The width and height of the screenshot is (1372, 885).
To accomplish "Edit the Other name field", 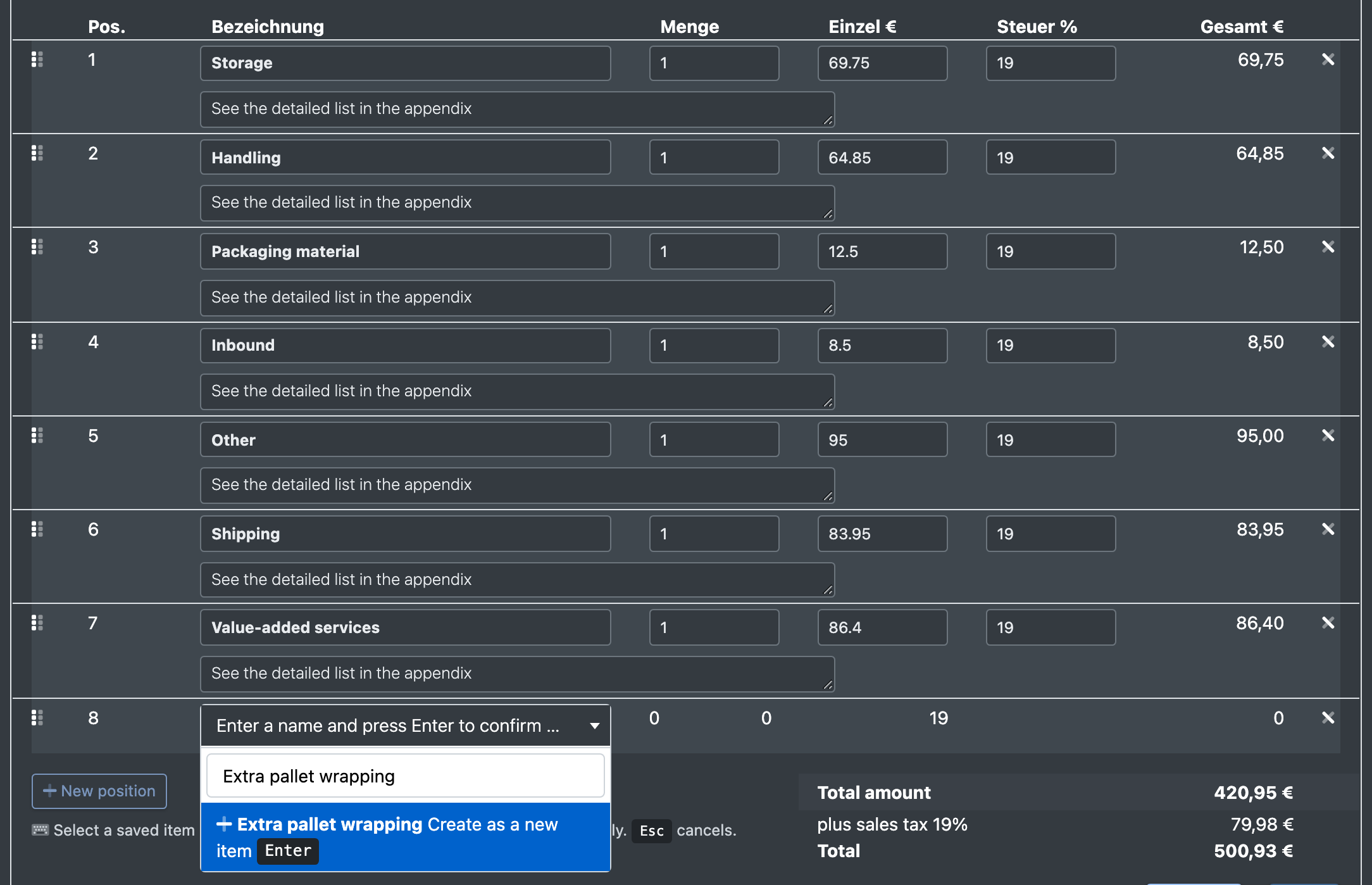I will [x=406, y=439].
